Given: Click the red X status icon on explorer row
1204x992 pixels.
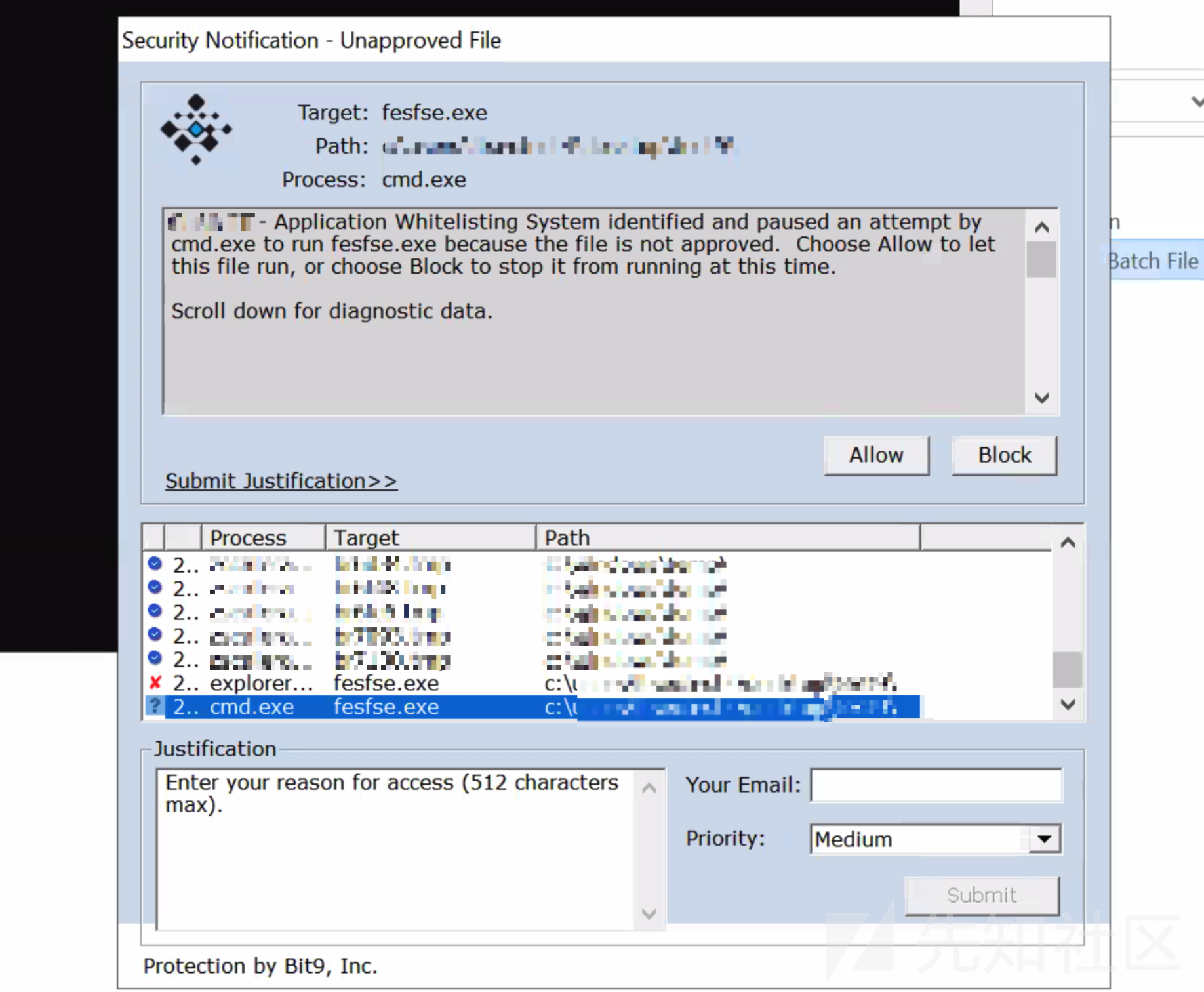Looking at the screenshot, I should [x=155, y=683].
